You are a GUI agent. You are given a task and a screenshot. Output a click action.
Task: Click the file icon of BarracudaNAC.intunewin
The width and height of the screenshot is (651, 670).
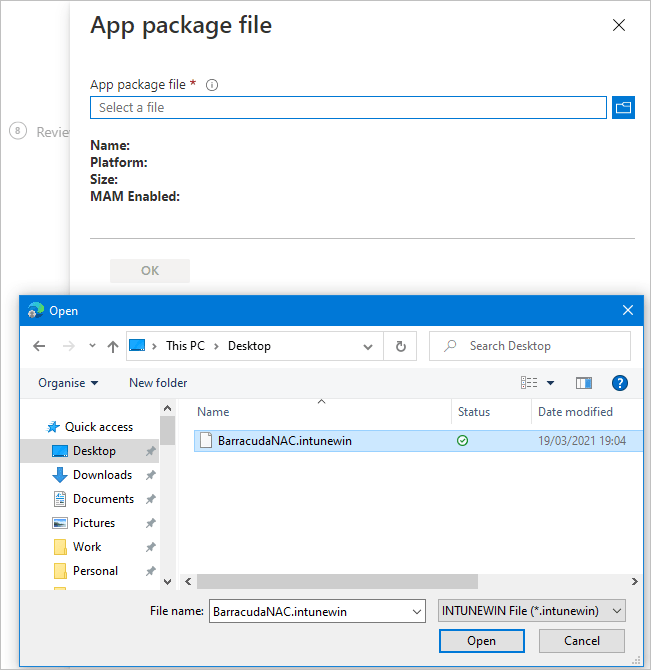click(206, 441)
